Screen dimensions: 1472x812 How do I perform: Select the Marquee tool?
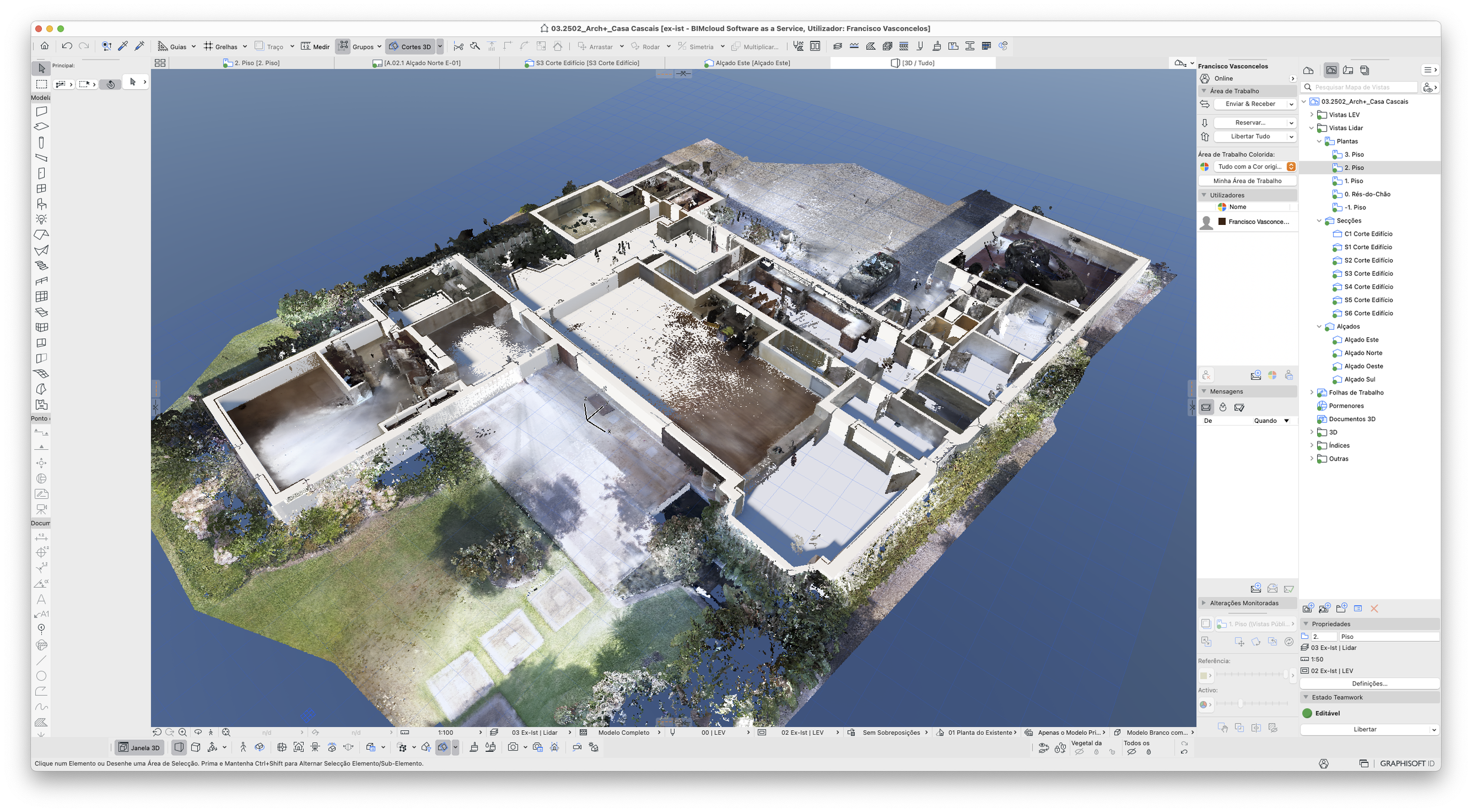(x=41, y=84)
